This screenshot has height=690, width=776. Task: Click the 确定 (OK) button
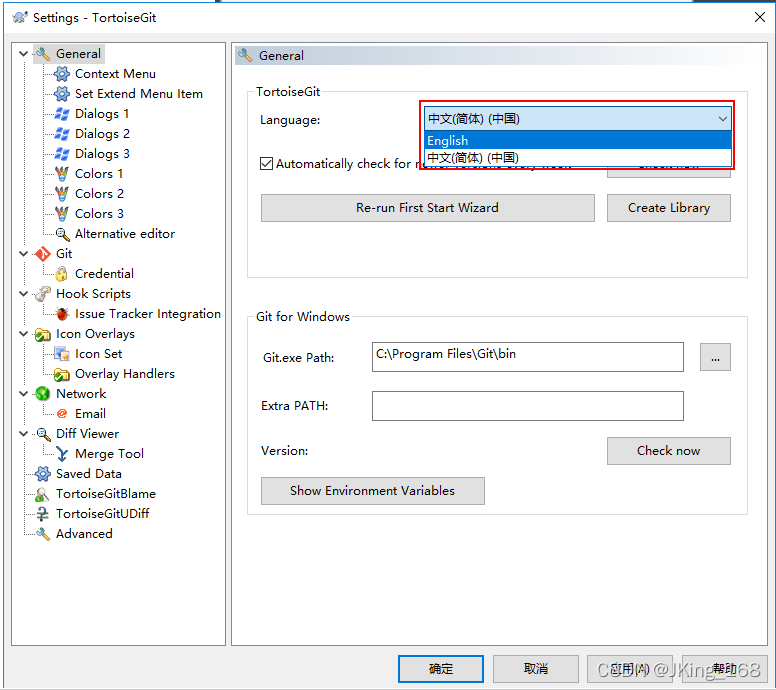pos(440,669)
